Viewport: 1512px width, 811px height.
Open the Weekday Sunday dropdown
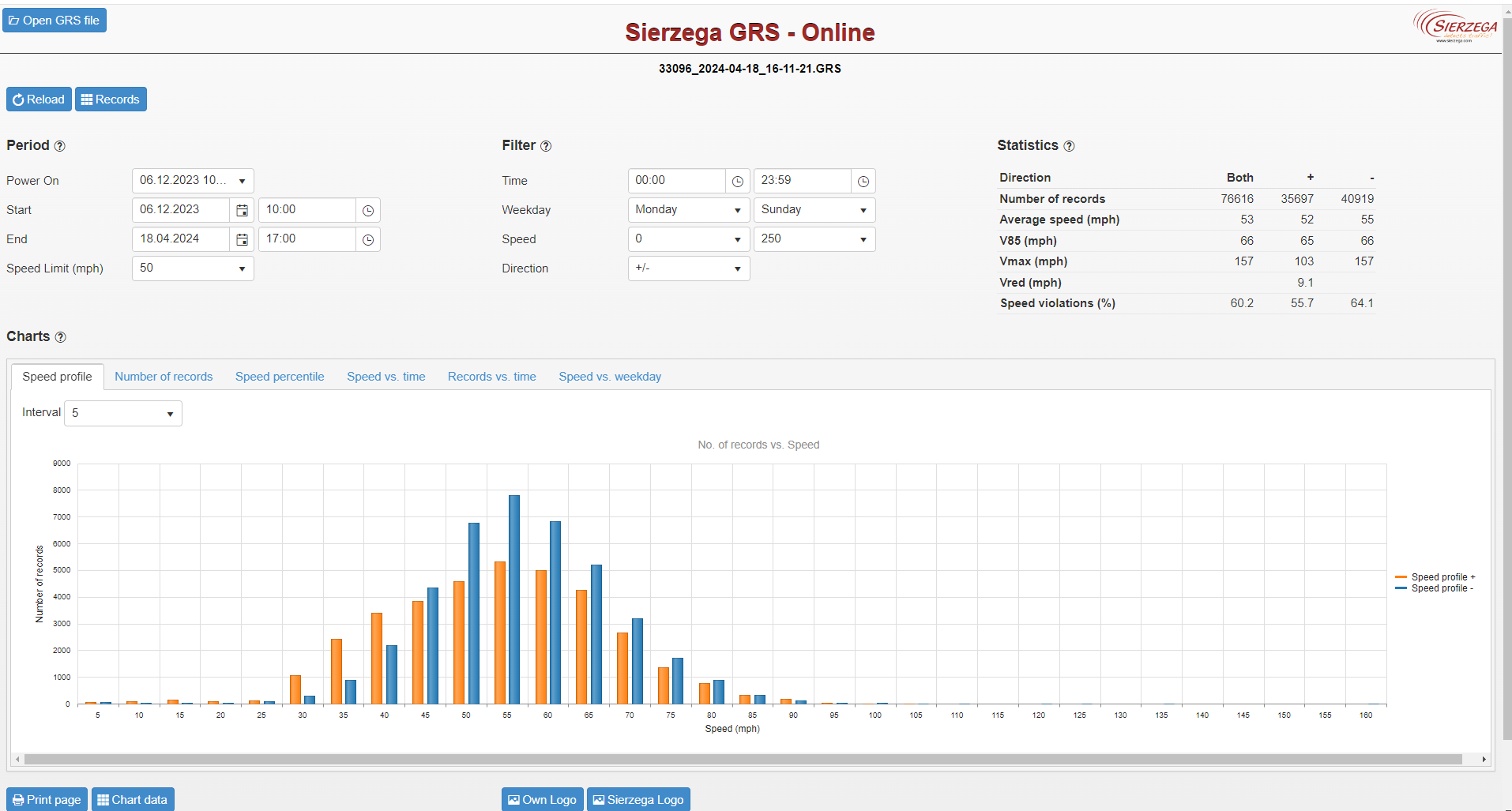point(814,210)
